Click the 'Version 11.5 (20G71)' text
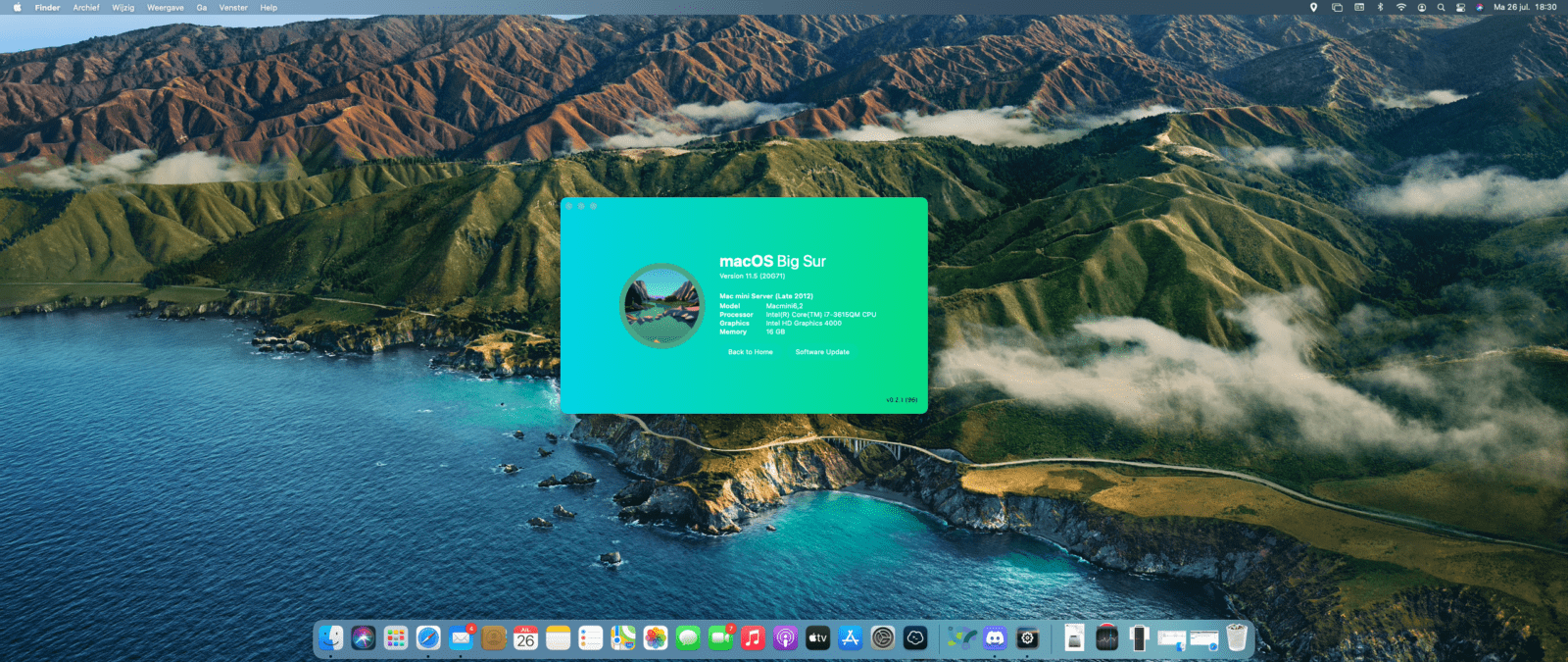The height and width of the screenshot is (662, 1568). 752,277
